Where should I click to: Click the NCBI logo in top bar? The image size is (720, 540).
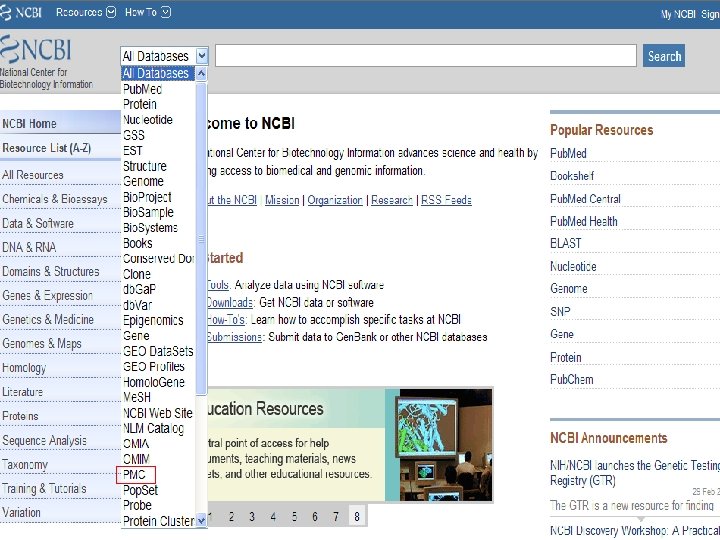point(21,12)
